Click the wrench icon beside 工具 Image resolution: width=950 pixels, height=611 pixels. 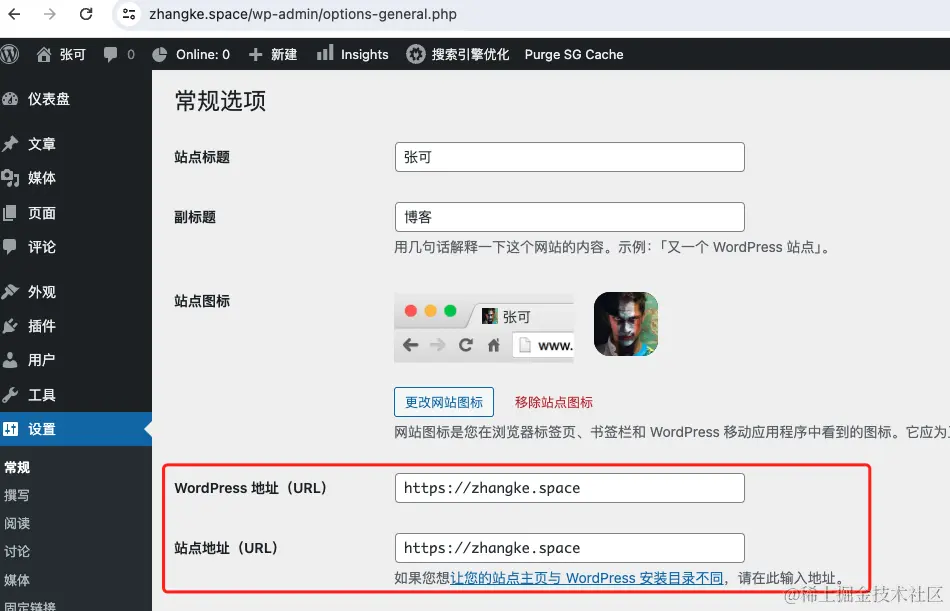click(10, 395)
